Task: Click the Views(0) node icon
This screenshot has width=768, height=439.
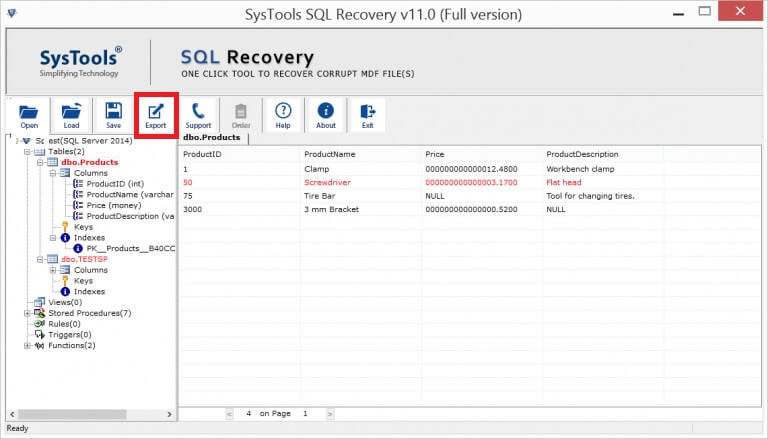Action: click(x=39, y=302)
